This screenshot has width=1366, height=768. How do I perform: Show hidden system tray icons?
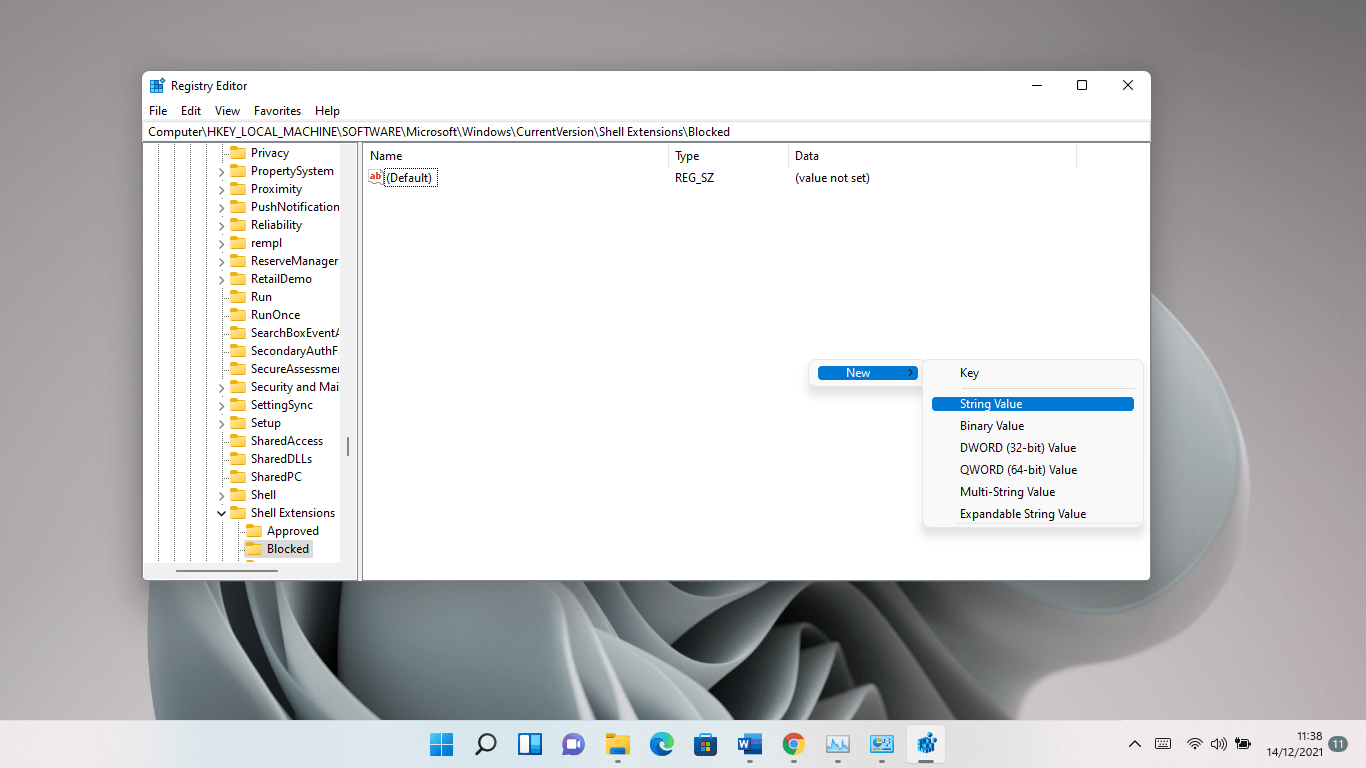(x=1134, y=744)
